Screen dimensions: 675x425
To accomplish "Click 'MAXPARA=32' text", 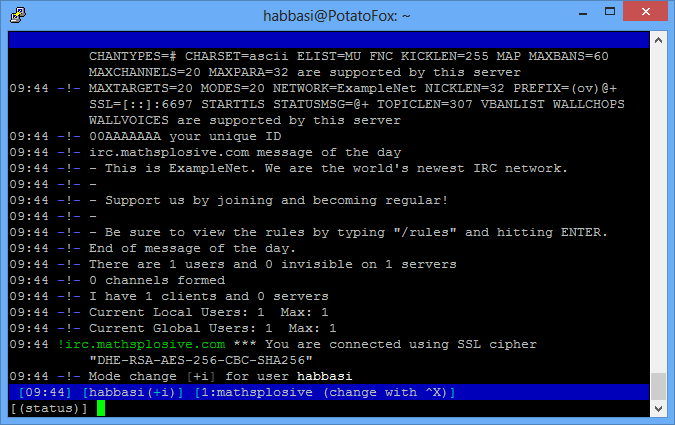I will point(248,72).
